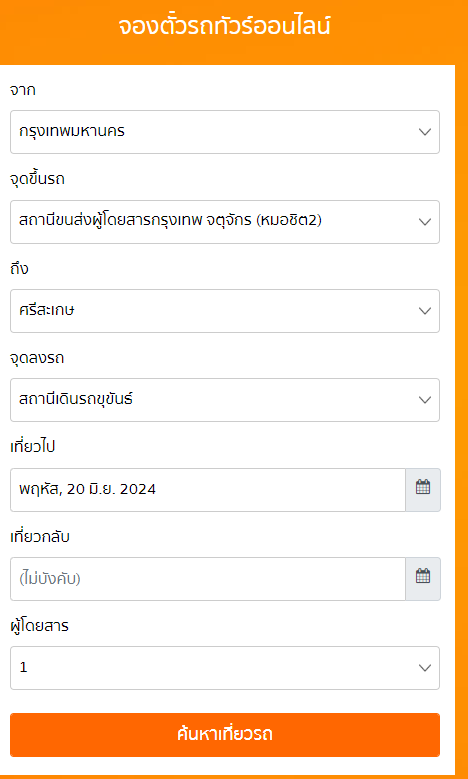
Task: Click the chevron arrow beside สถานีเดินรถขุขันธ์
Action: pyautogui.click(x=425, y=400)
